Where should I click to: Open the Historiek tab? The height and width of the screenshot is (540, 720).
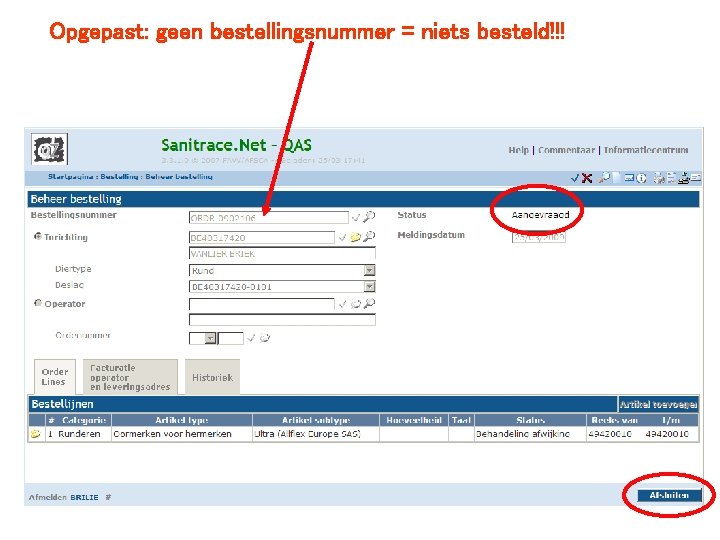212,377
